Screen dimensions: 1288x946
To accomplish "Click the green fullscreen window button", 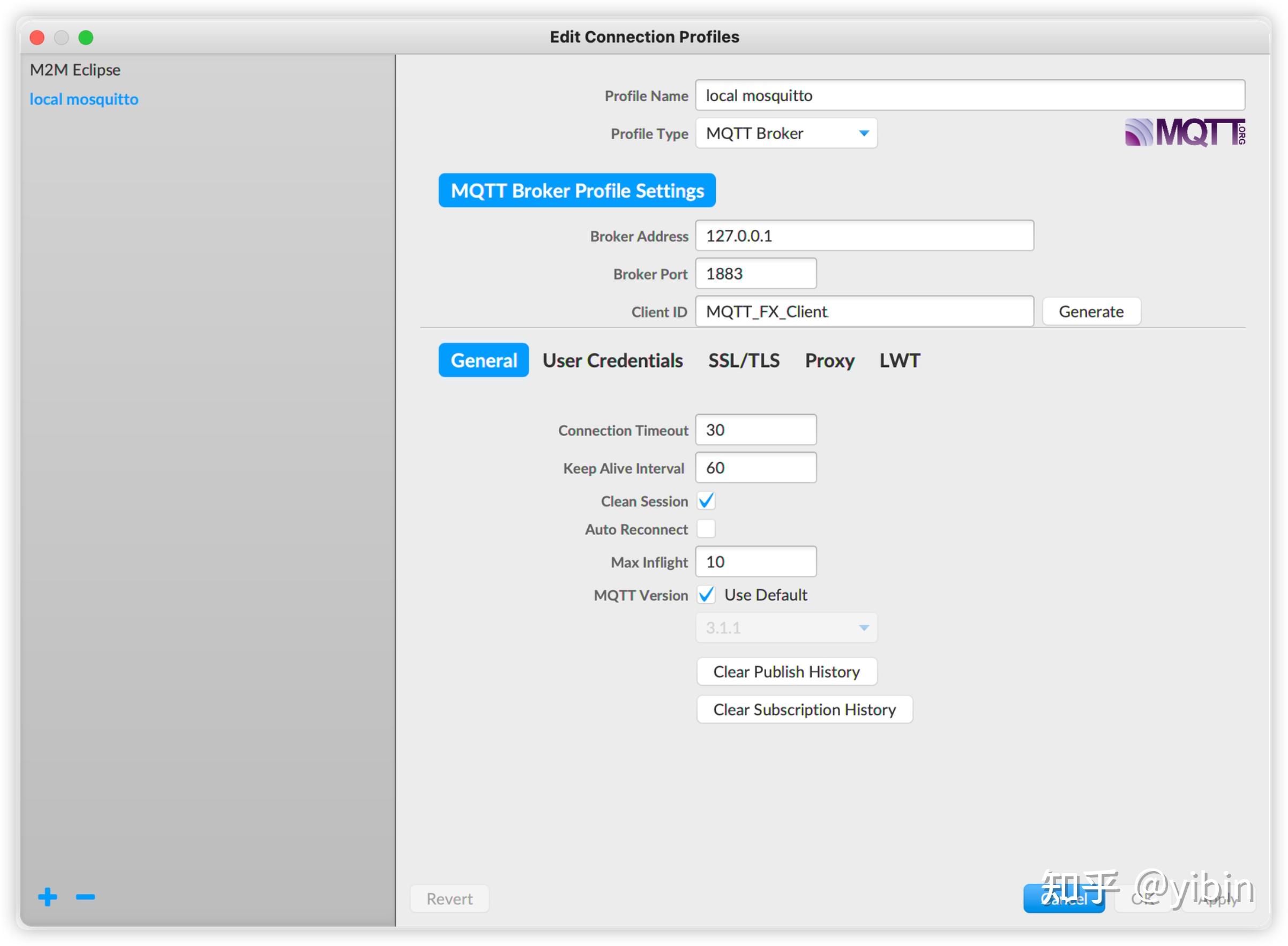I will [x=86, y=38].
